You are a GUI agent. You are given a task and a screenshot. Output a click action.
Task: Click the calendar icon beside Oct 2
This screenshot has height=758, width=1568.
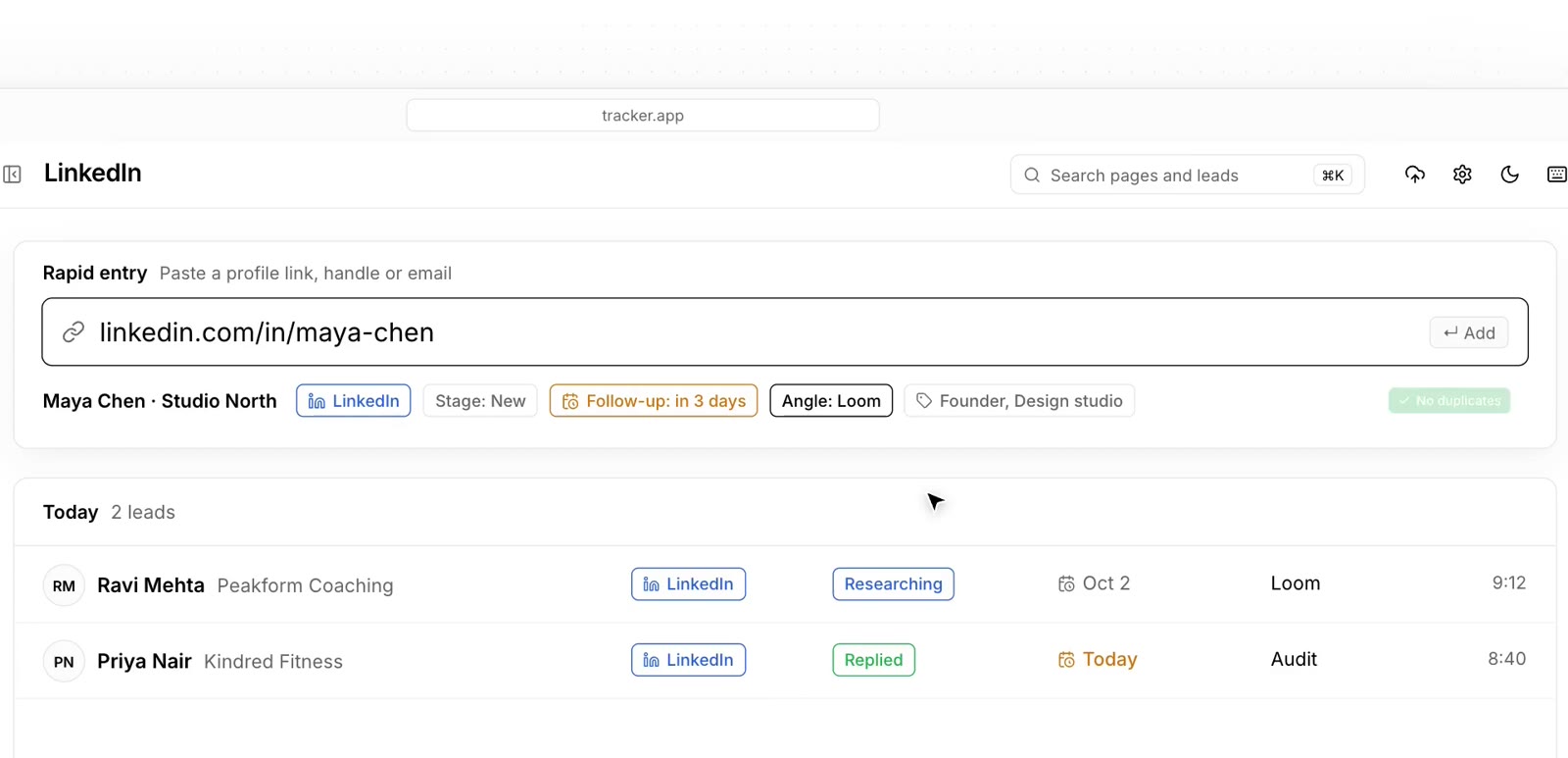point(1066,584)
